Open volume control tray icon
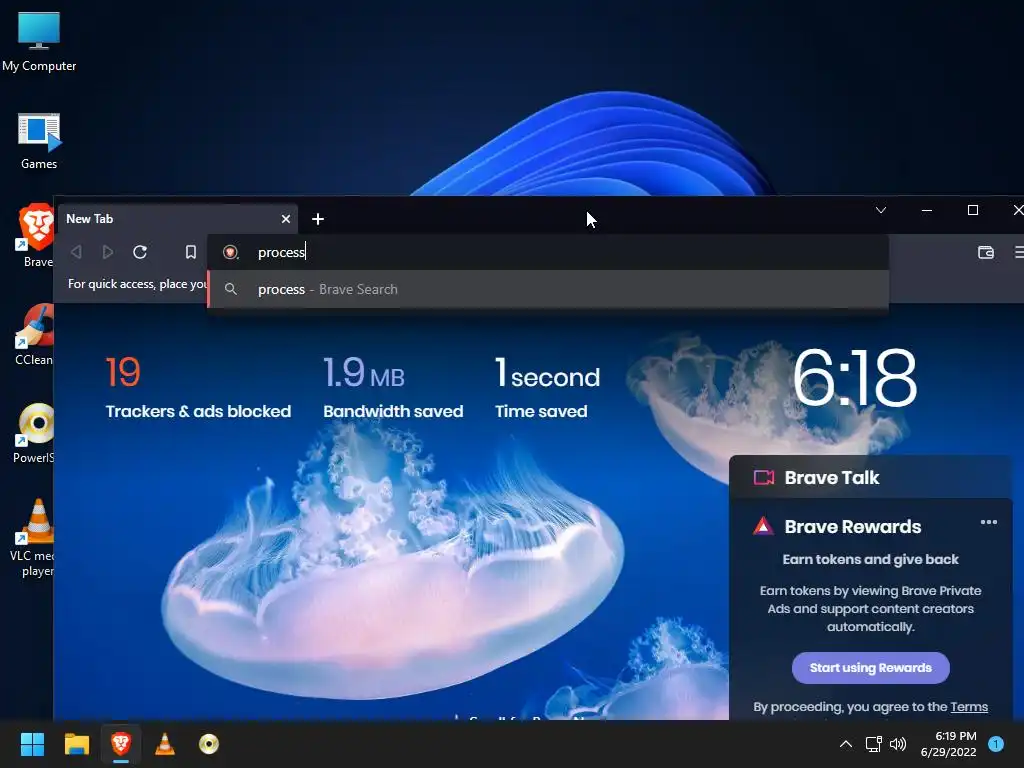1024x768 pixels. tap(898, 744)
